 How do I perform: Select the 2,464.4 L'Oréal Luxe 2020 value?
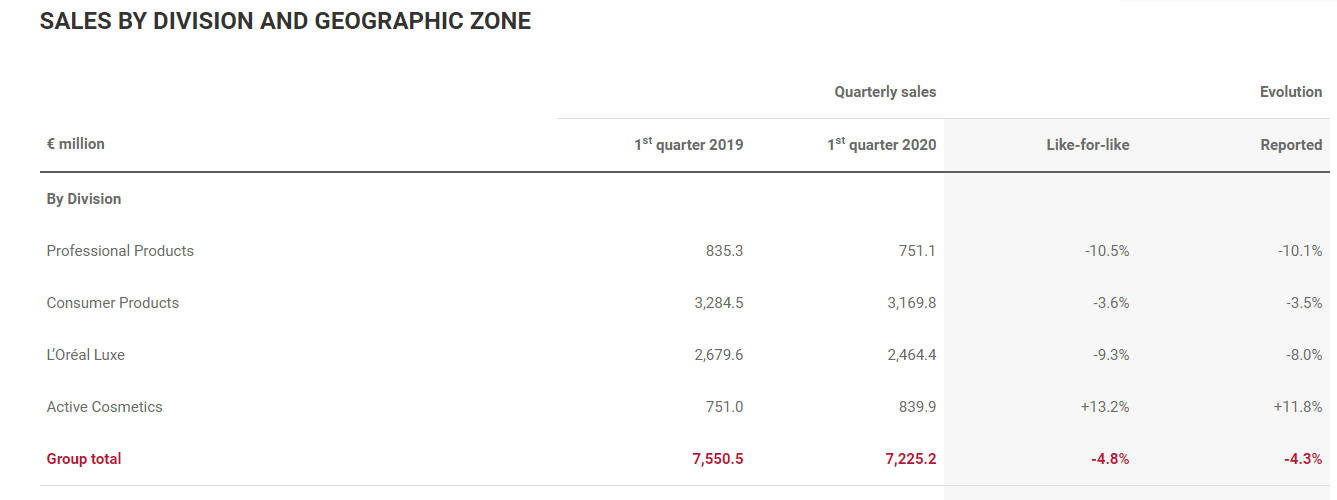pos(911,355)
